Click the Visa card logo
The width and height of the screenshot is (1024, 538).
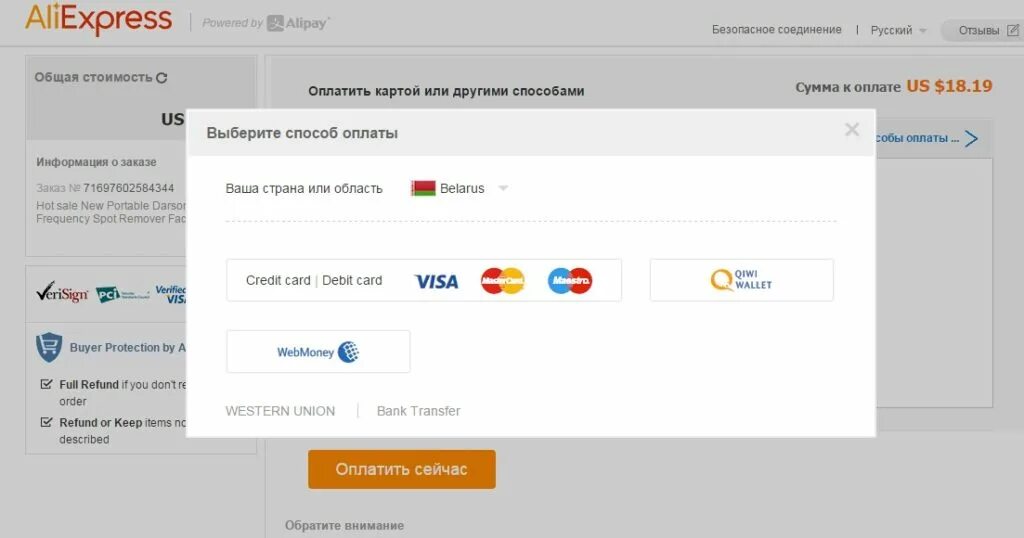[x=436, y=281]
